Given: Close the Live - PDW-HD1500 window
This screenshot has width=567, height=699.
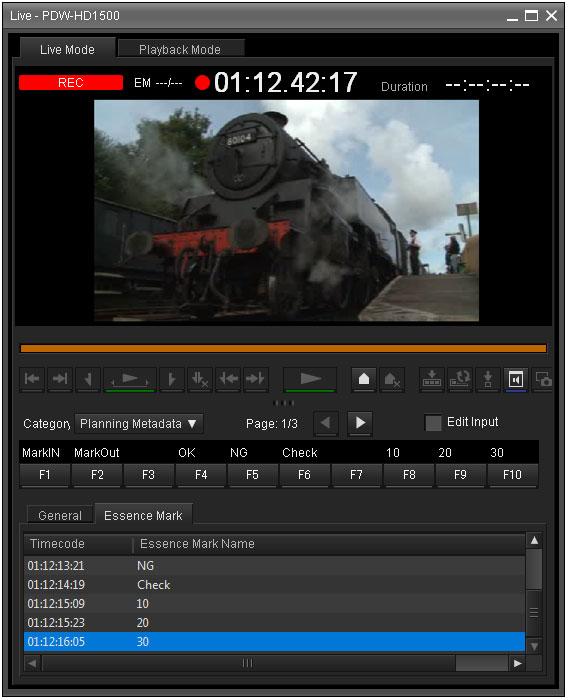Looking at the screenshot, I should [551, 16].
